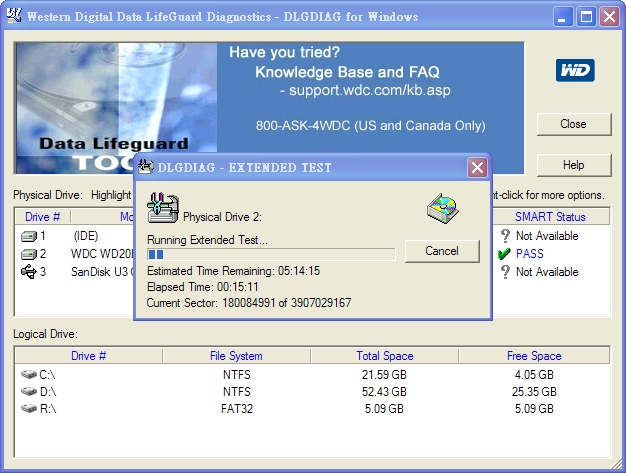This screenshot has width=626, height=473.
Task: Sort by the SMART Status column header
Action: click(550, 217)
